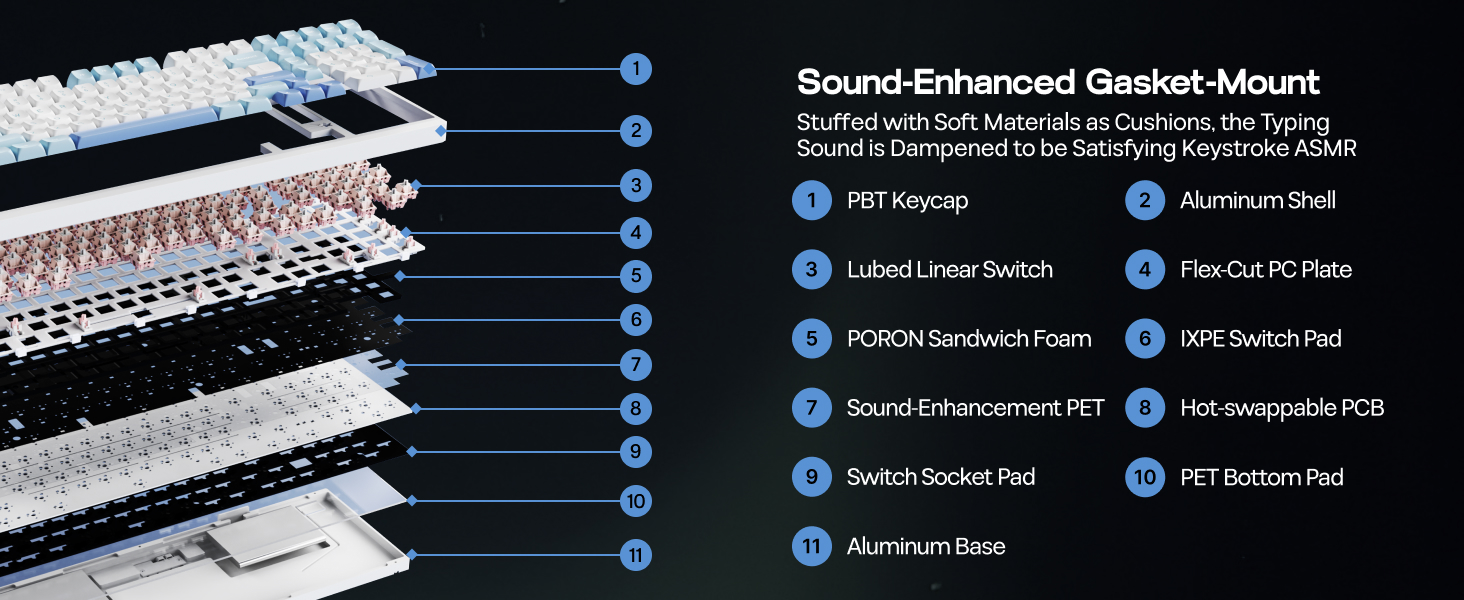
Task: Click the number 10 badge beside PET Bottom Pad
Action: click(1144, 477)
